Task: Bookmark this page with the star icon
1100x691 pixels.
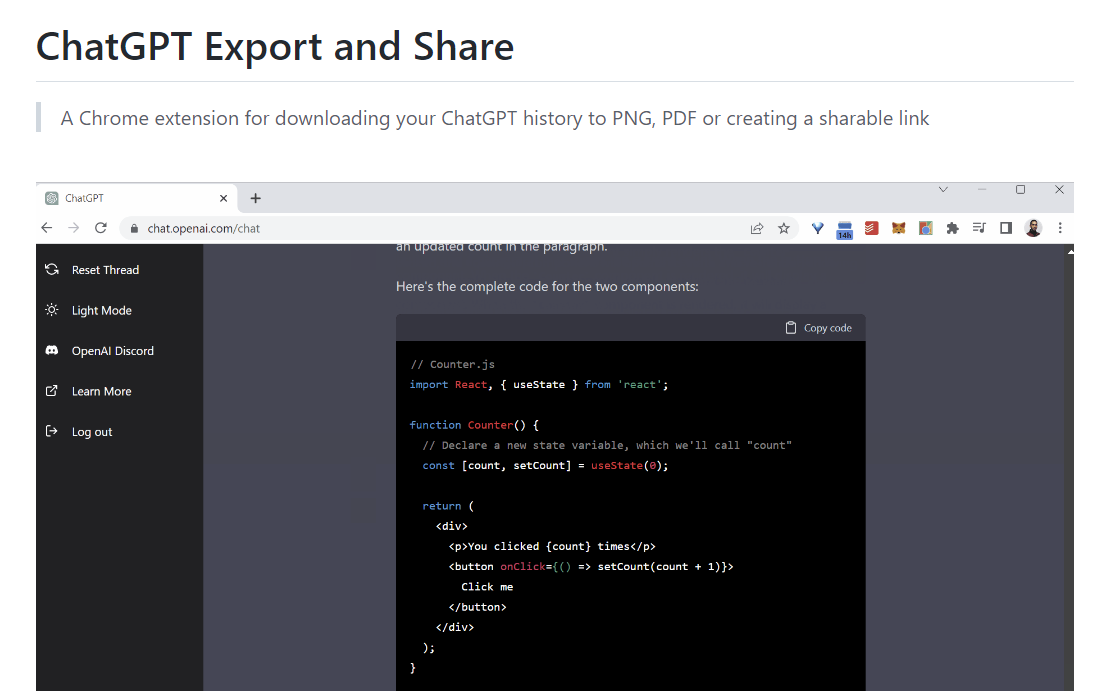Action: (x=784, y=228)
